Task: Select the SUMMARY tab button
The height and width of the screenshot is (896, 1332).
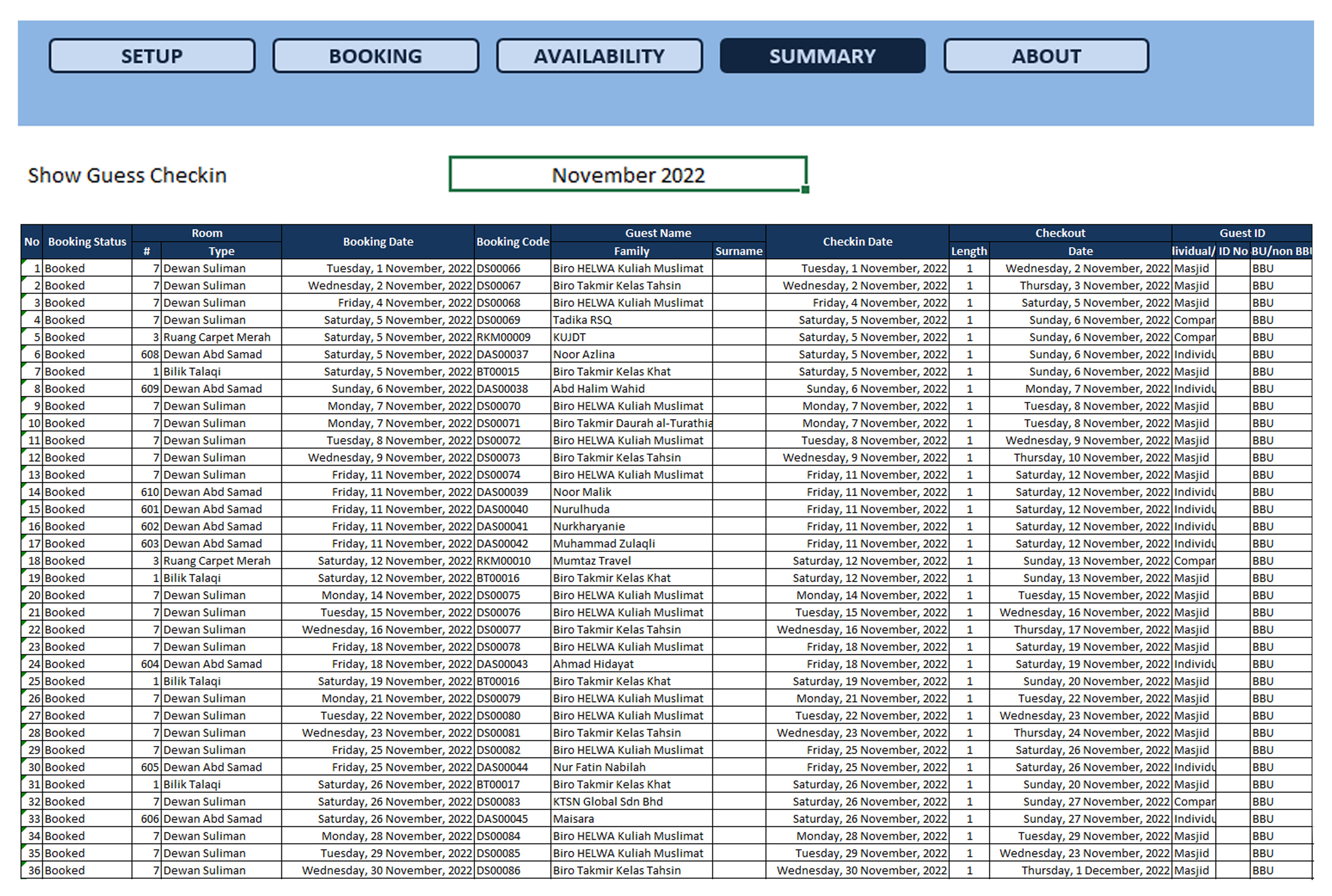Action: coord(822,56)
